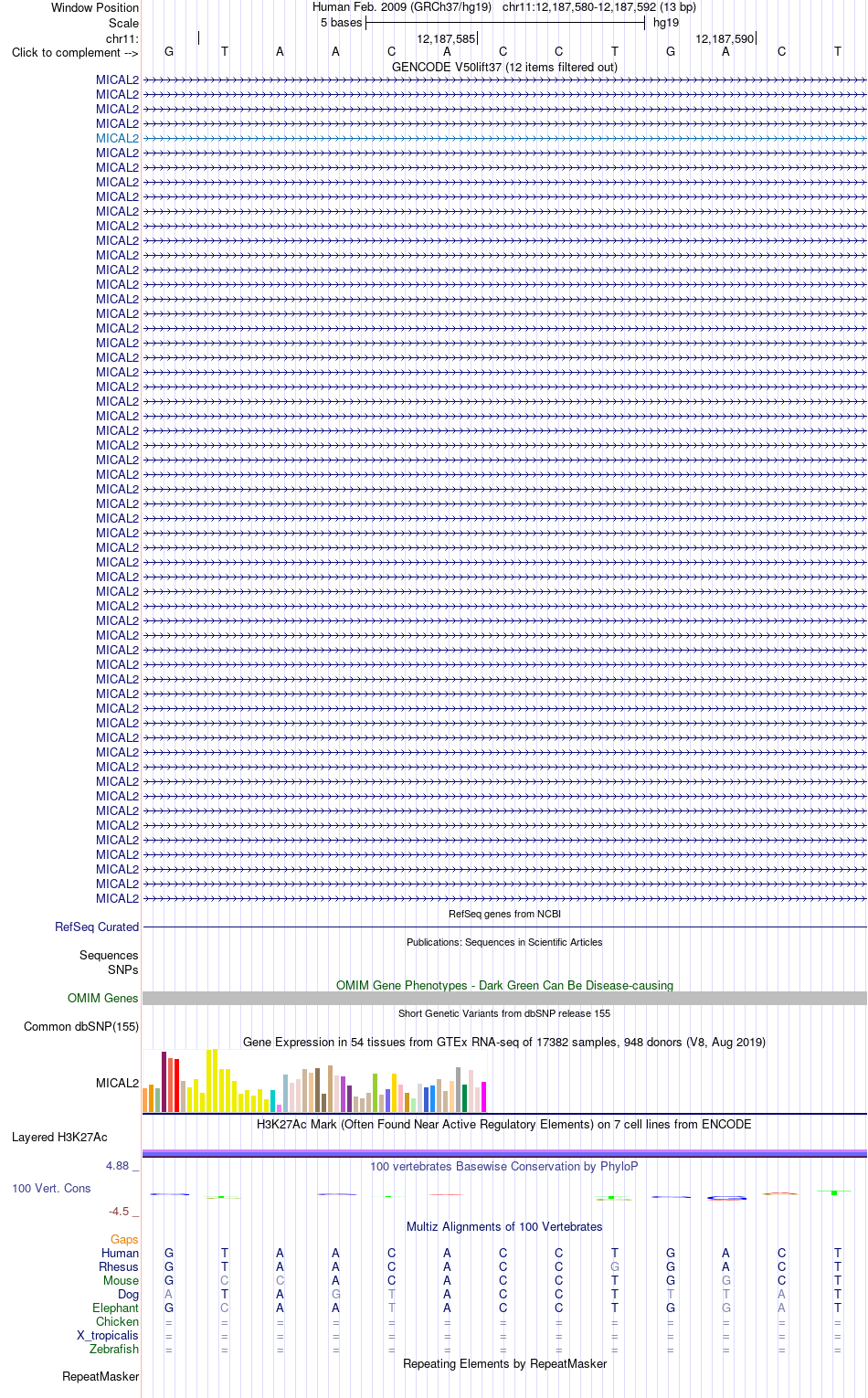Open 'Short Genetic Variants from dbSNP' title

click(x=504, y=1013)
